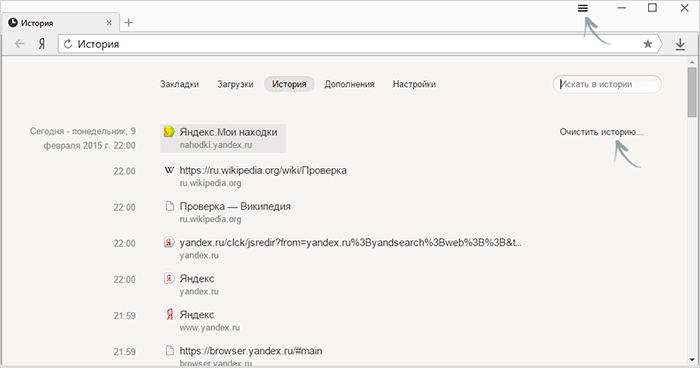Open the Дополнения tab

tap(349, 84)
